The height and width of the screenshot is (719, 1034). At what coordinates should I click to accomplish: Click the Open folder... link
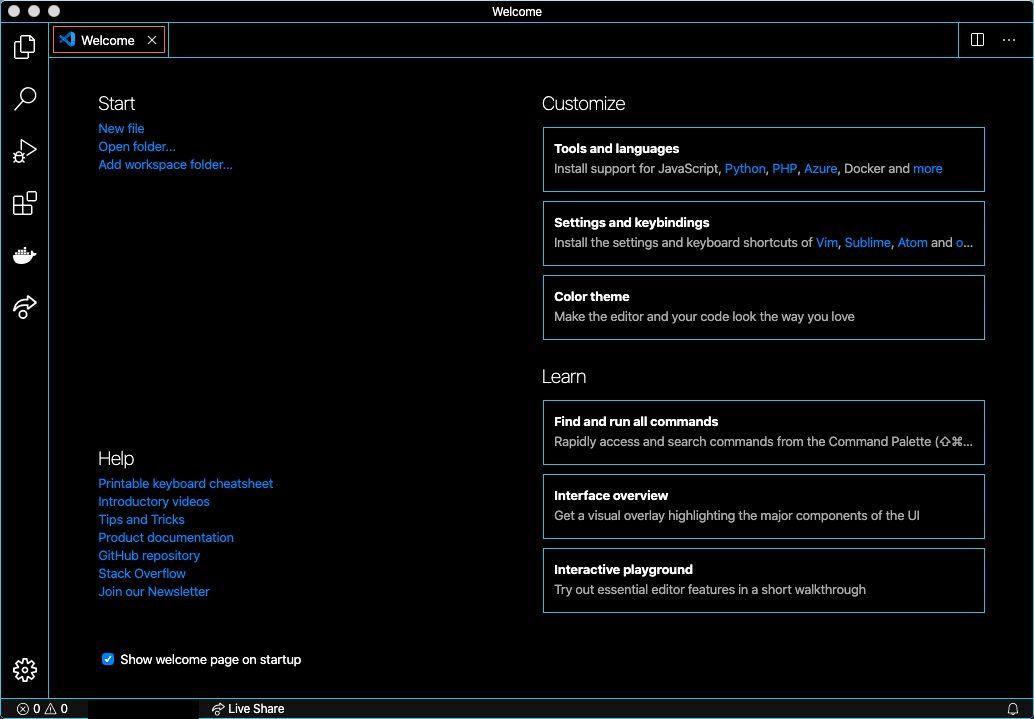click(x=137, y=146)
